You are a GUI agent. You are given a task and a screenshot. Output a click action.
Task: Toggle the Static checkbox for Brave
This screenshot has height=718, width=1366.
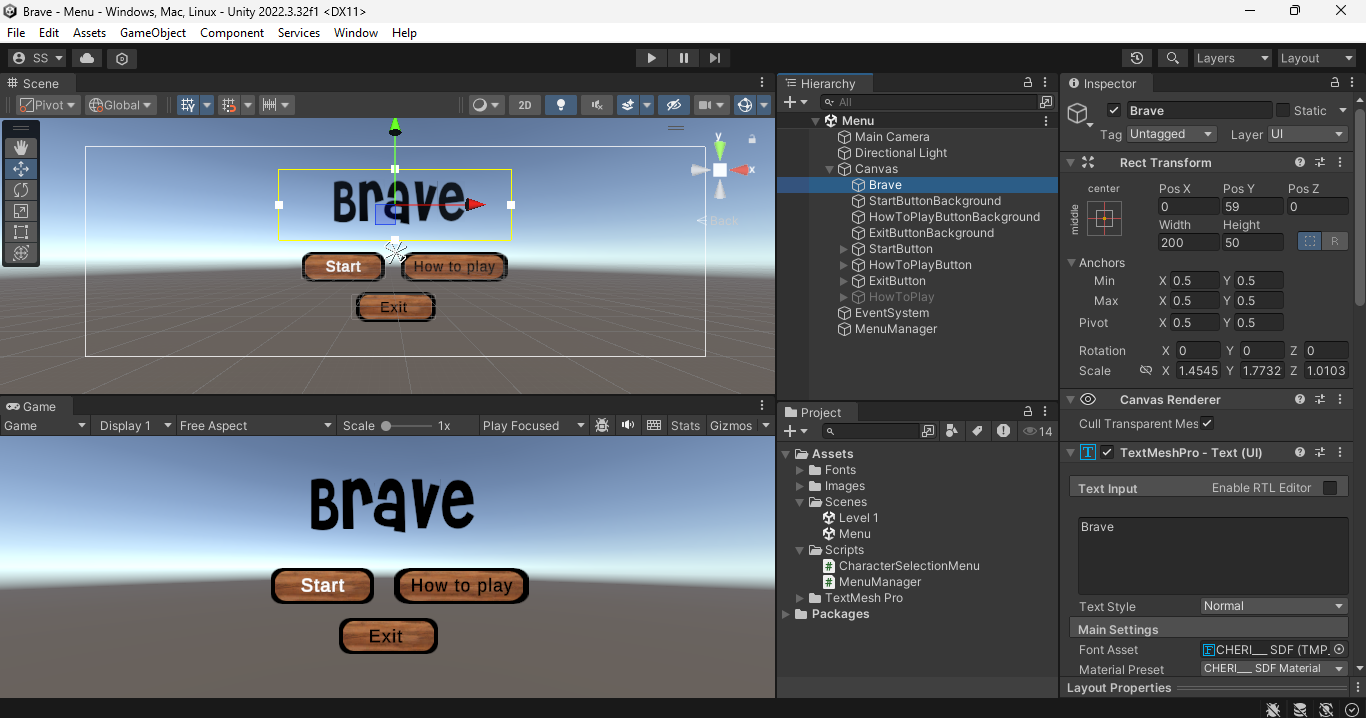point(1284,110)
